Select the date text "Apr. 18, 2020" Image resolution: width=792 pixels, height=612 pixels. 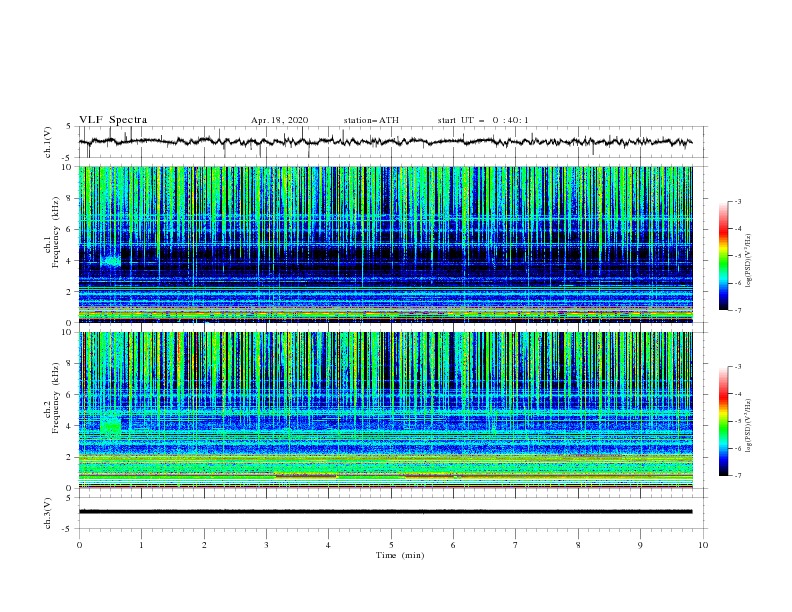(279, 120)
